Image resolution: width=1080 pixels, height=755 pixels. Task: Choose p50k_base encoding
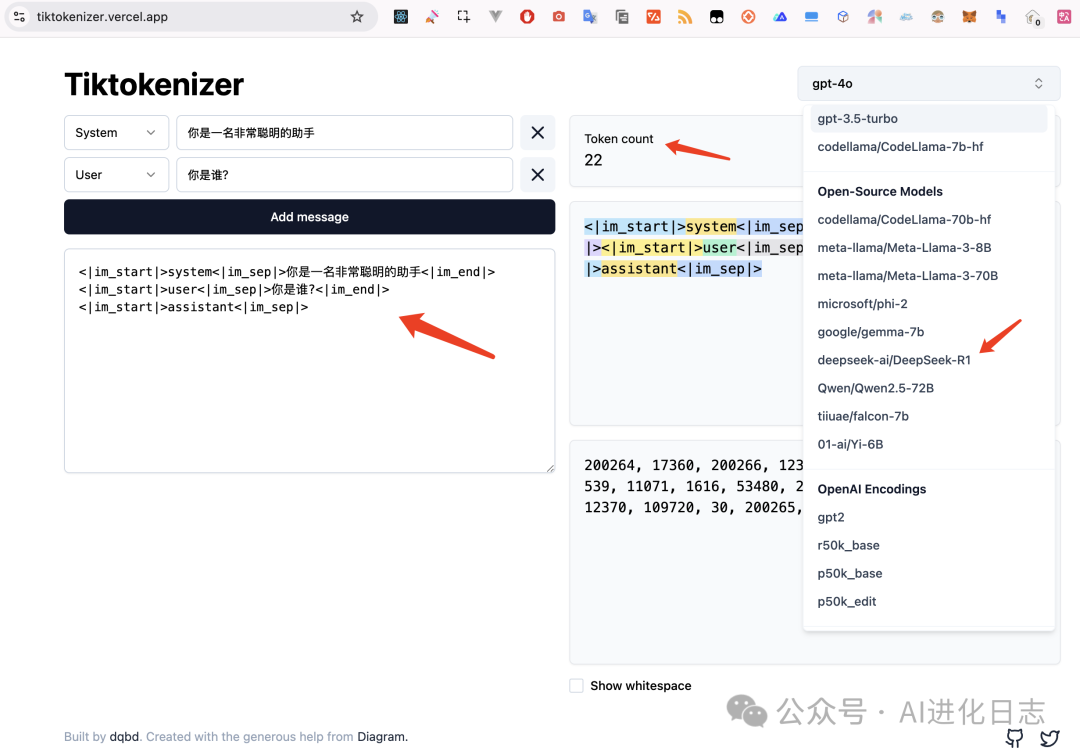coord(928,574)
